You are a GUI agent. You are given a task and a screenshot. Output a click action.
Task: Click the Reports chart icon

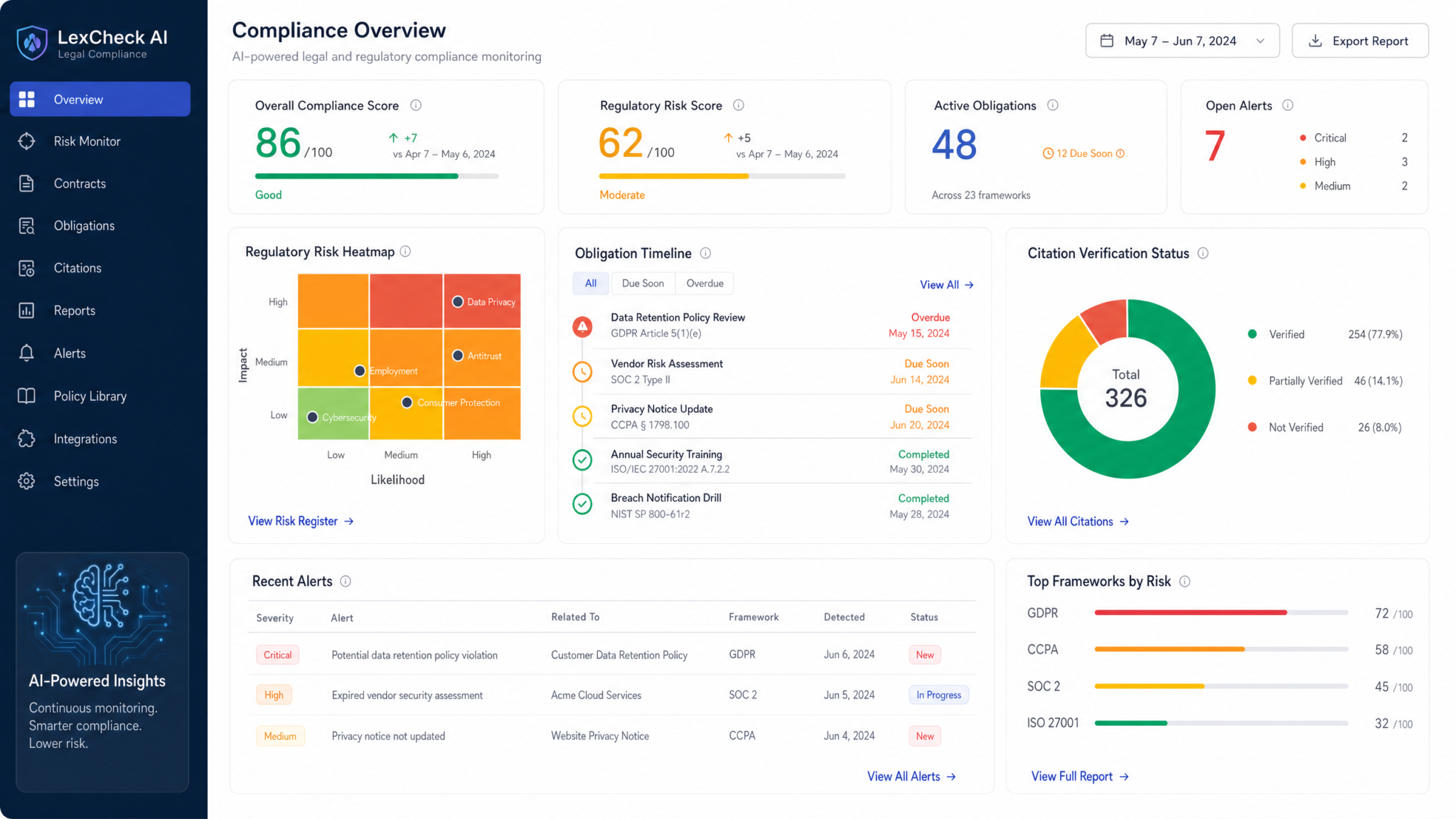(x=27, y=311)
